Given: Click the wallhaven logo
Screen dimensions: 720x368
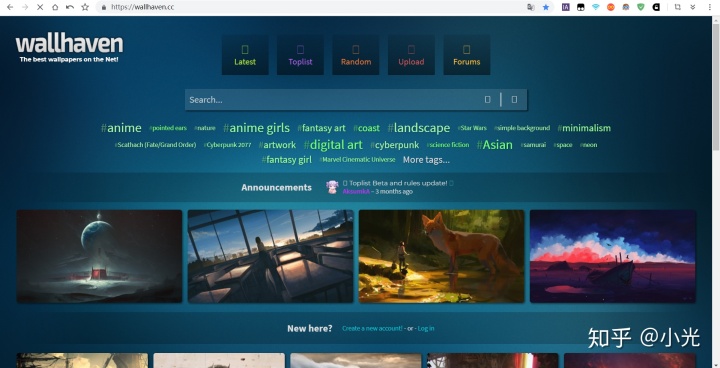Looking at the screenshot, I should click(69, 48).
